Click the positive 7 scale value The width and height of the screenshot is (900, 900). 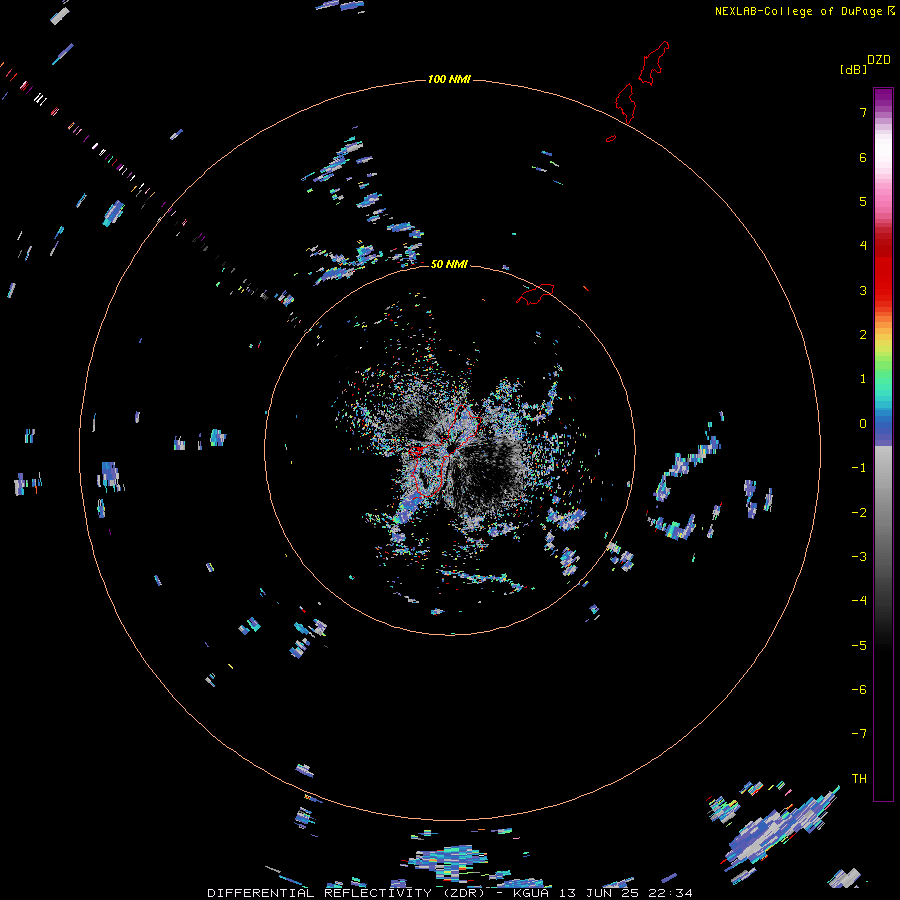coord(863,112)
